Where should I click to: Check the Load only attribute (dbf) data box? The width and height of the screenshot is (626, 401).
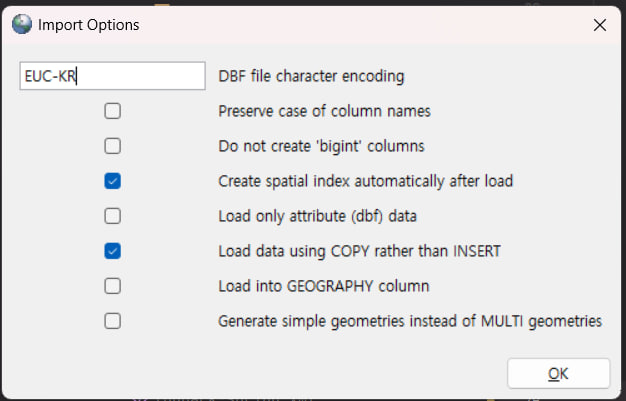click(113, 216)
